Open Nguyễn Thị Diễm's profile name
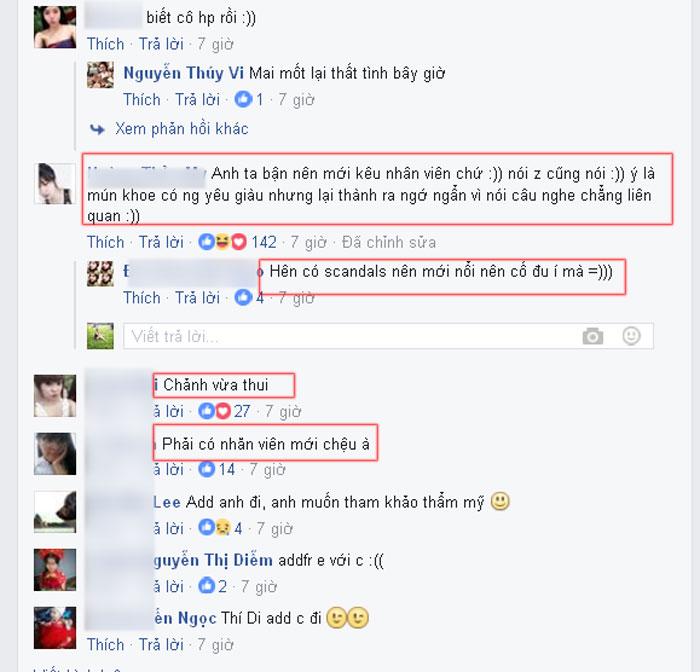This screenshot has width=700, height=672. click(x=213, y=560)
